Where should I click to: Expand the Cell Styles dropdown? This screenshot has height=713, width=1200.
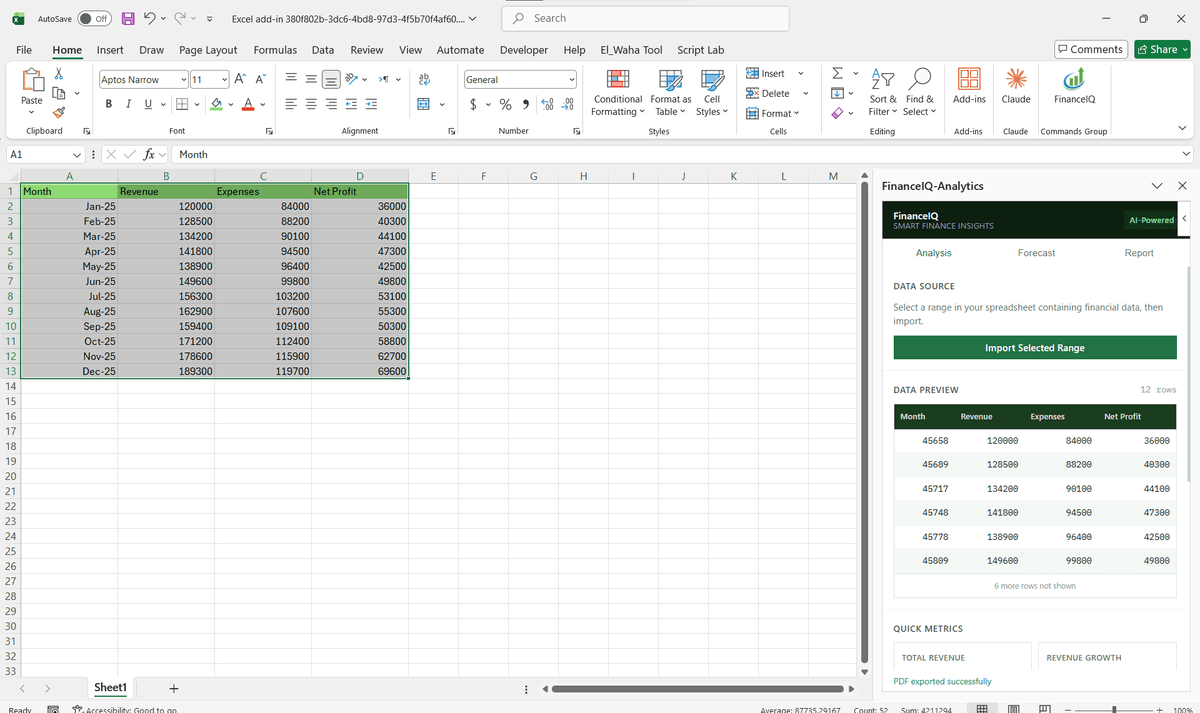712,105
